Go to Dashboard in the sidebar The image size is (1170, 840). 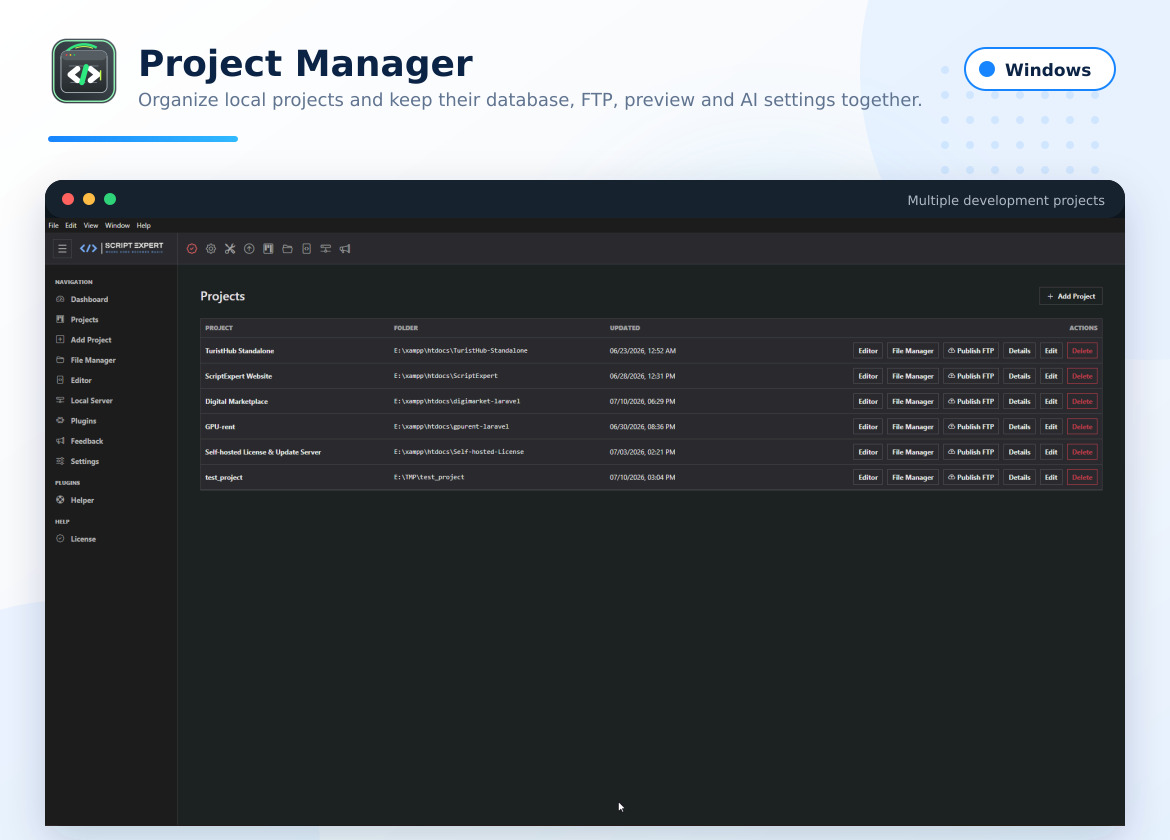90,299
